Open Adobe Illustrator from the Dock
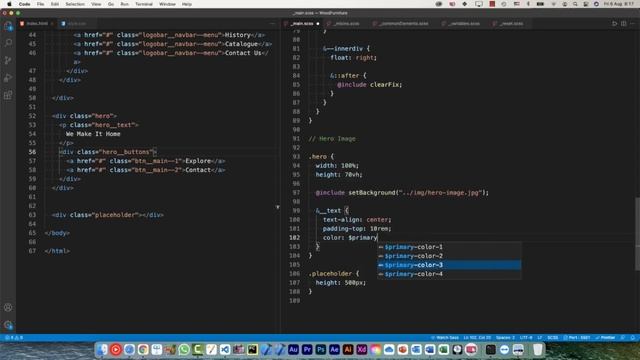This screenshot has height=360, width=640. click(x=348, y=349)
